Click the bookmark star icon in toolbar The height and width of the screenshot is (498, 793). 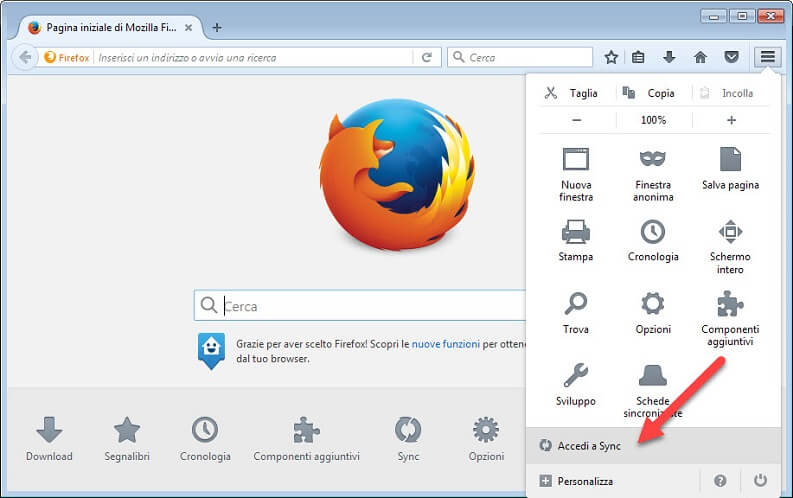pyautogui.click(x=611, y=57)
